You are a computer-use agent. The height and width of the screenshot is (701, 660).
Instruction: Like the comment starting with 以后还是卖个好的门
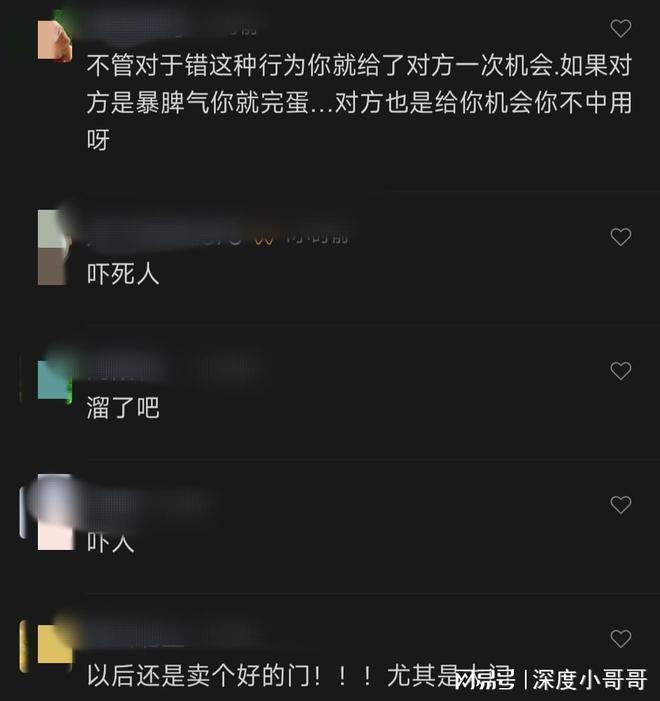[621, 638]
